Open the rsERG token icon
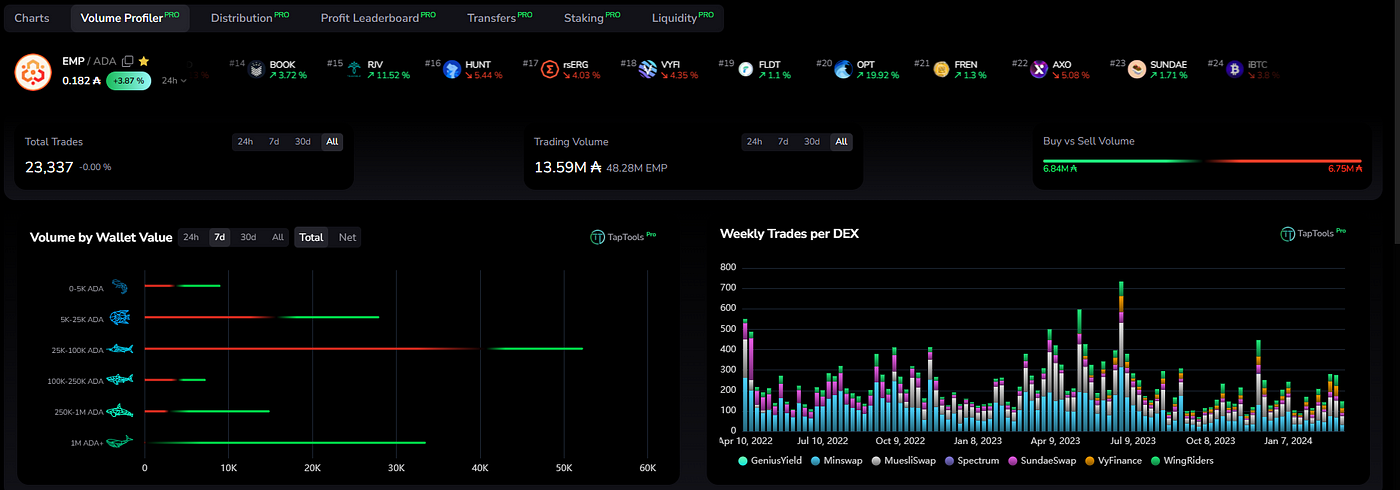The width and height of the screenshot is (1400, 490). (550, 69)
